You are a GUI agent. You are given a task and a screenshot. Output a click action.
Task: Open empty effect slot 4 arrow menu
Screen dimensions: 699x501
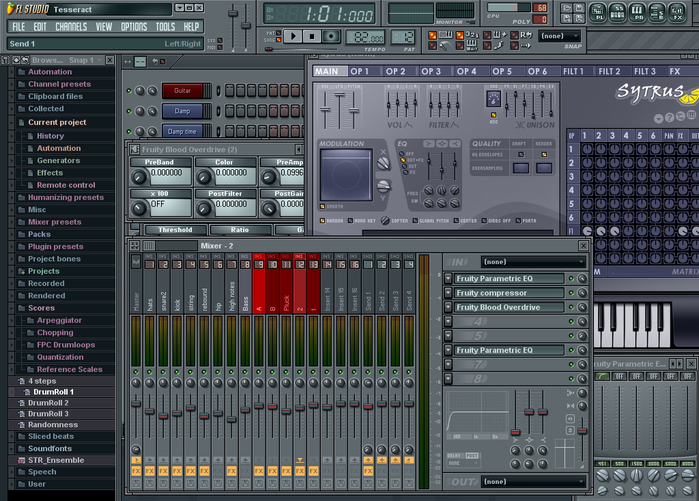[448, 321]
